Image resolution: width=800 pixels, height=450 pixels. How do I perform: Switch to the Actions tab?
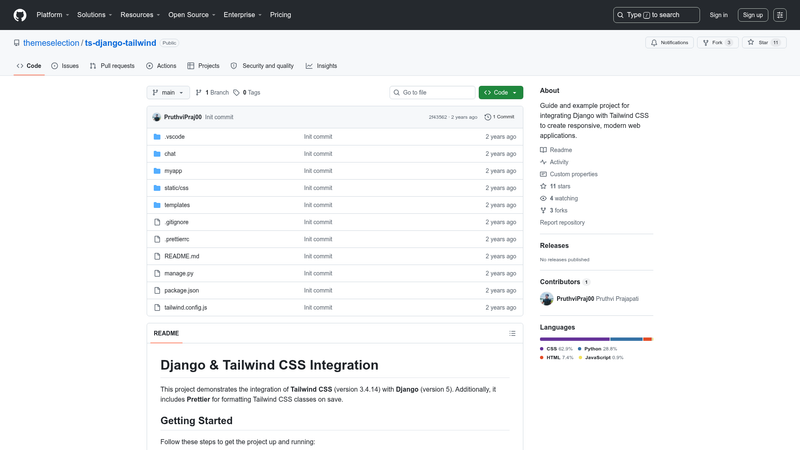[x=161, y=66]
